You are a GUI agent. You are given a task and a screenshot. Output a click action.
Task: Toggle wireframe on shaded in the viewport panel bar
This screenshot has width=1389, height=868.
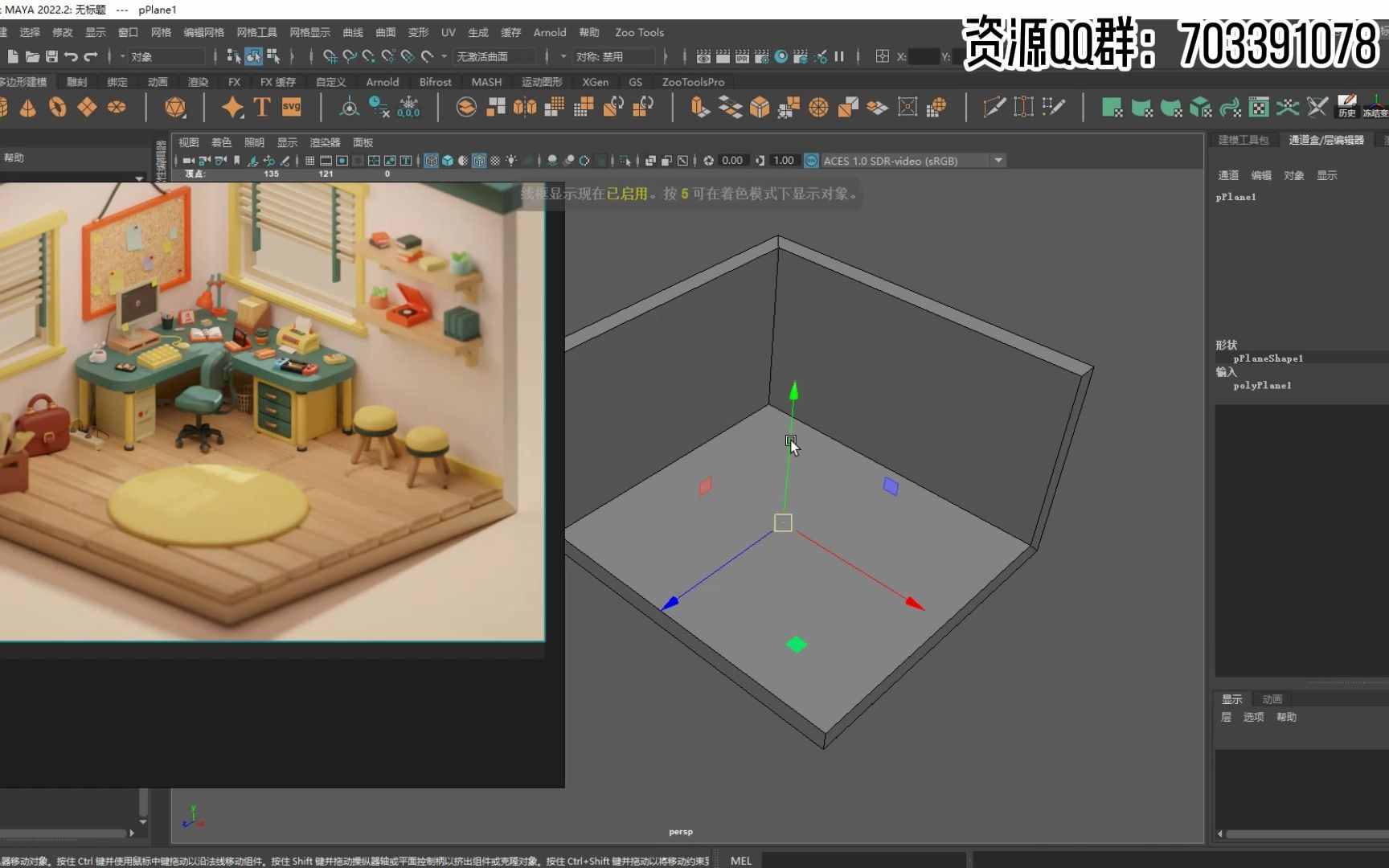[x=480, y=160]
